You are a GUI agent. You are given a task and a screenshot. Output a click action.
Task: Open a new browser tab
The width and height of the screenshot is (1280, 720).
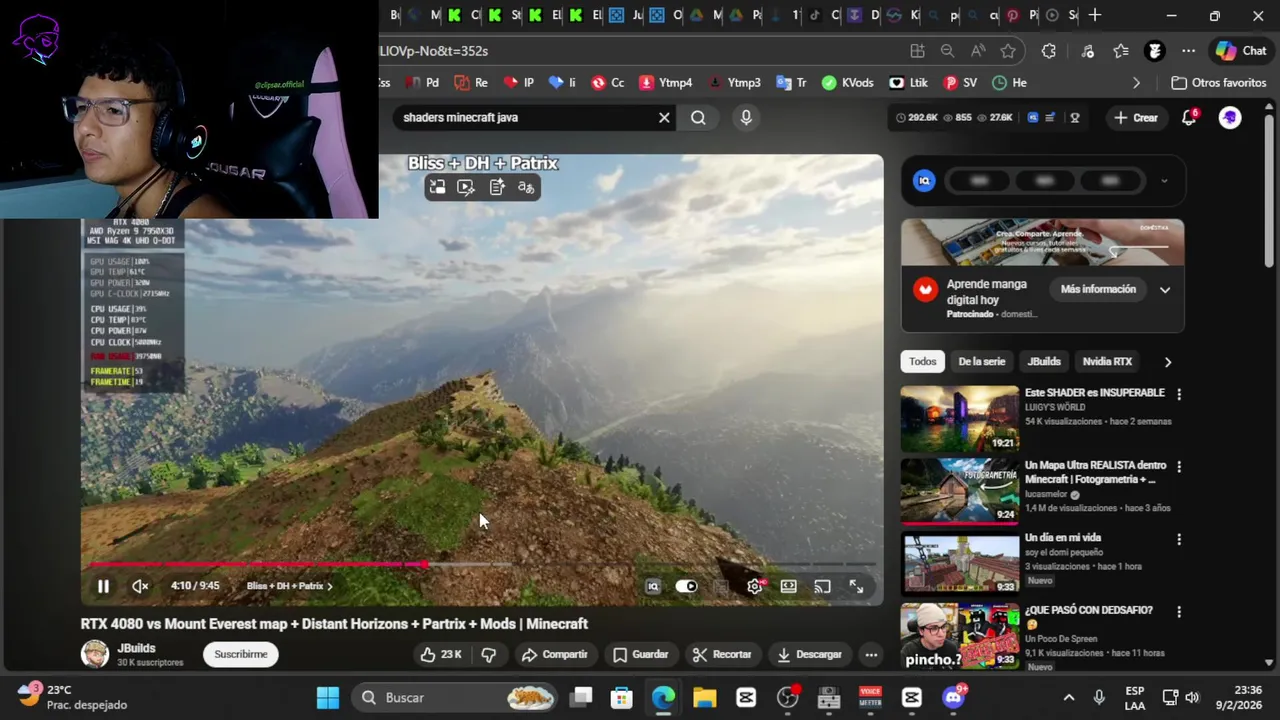pos(1095,15)
